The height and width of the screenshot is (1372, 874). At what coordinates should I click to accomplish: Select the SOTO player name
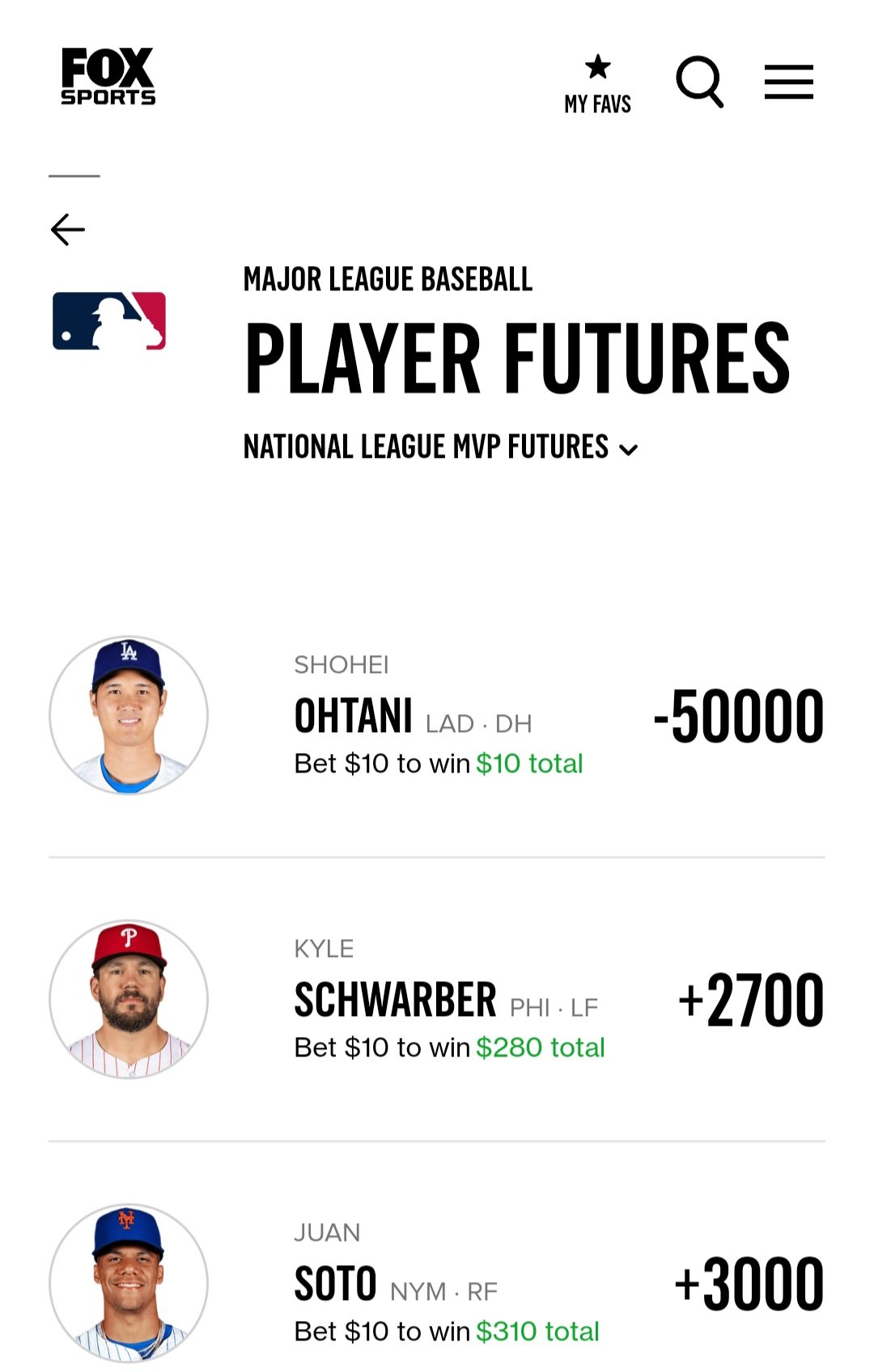[336, 1284]
